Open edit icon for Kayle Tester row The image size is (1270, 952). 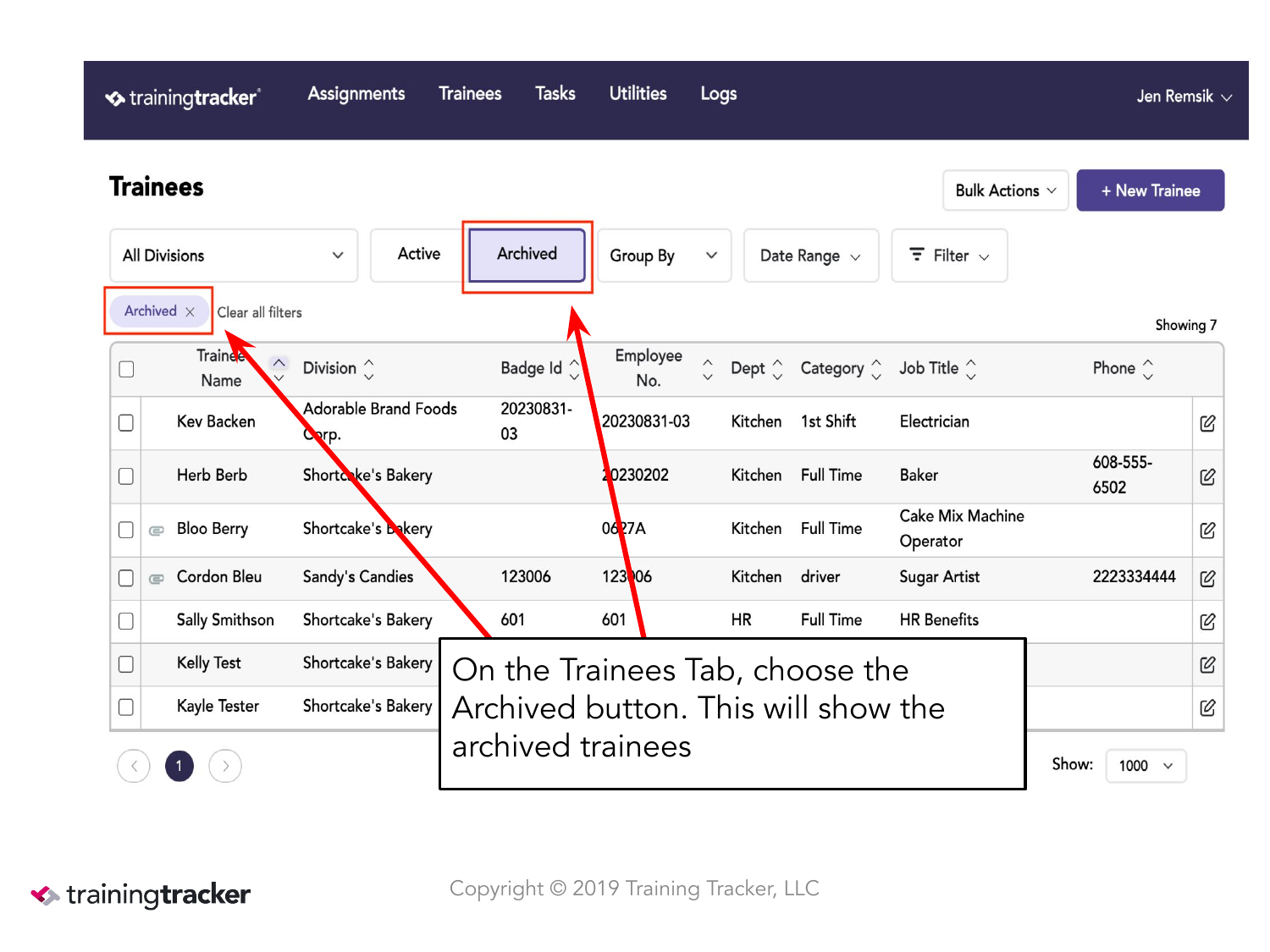pyautogui.click(x=1207, y=707)
